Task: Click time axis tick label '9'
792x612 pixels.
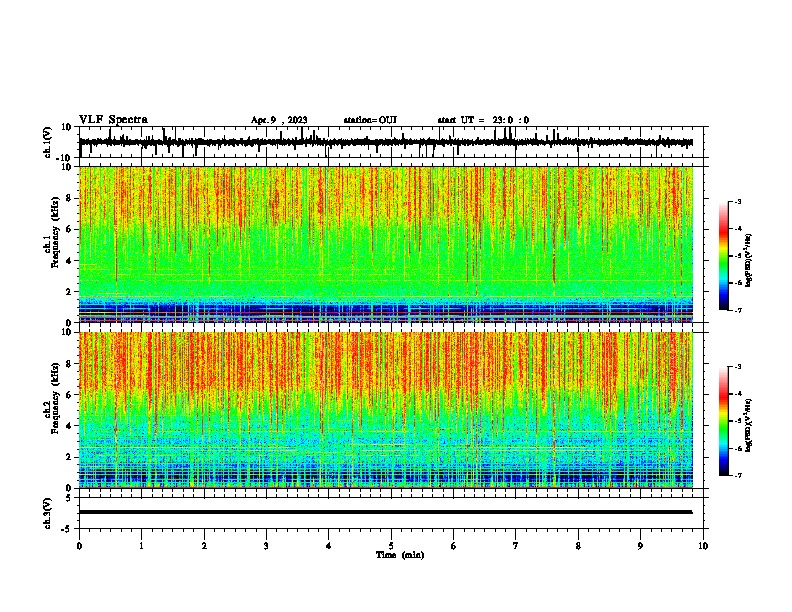Action: [x=640, y=546]
